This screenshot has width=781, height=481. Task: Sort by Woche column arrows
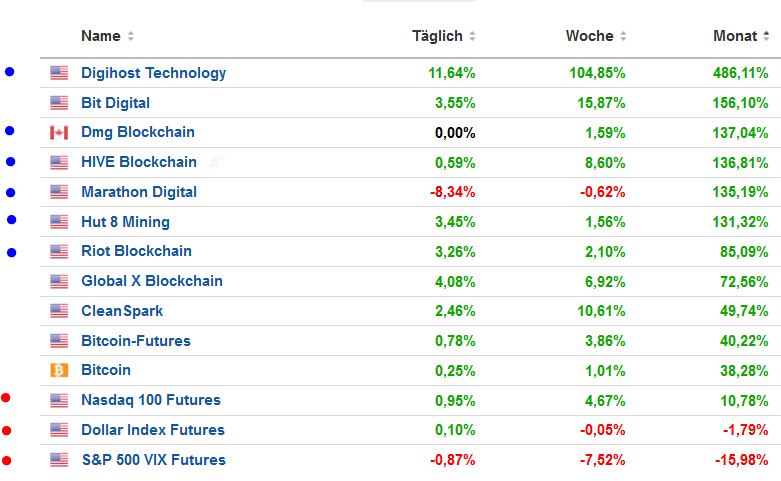pos(623,37)
